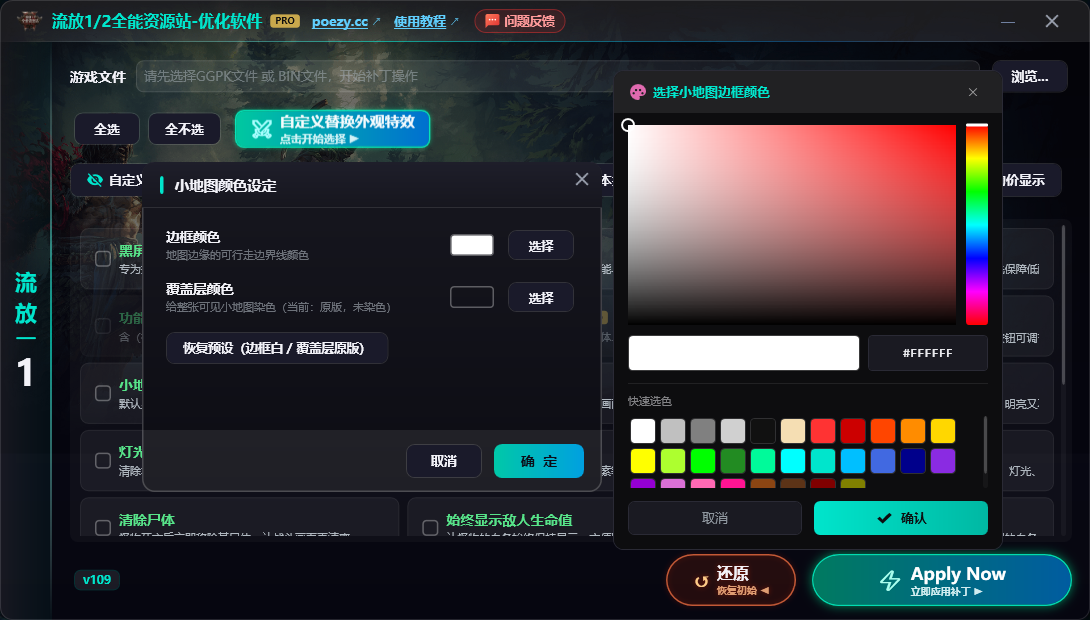Pick the beige quick color swatch

tap(792, 431)
